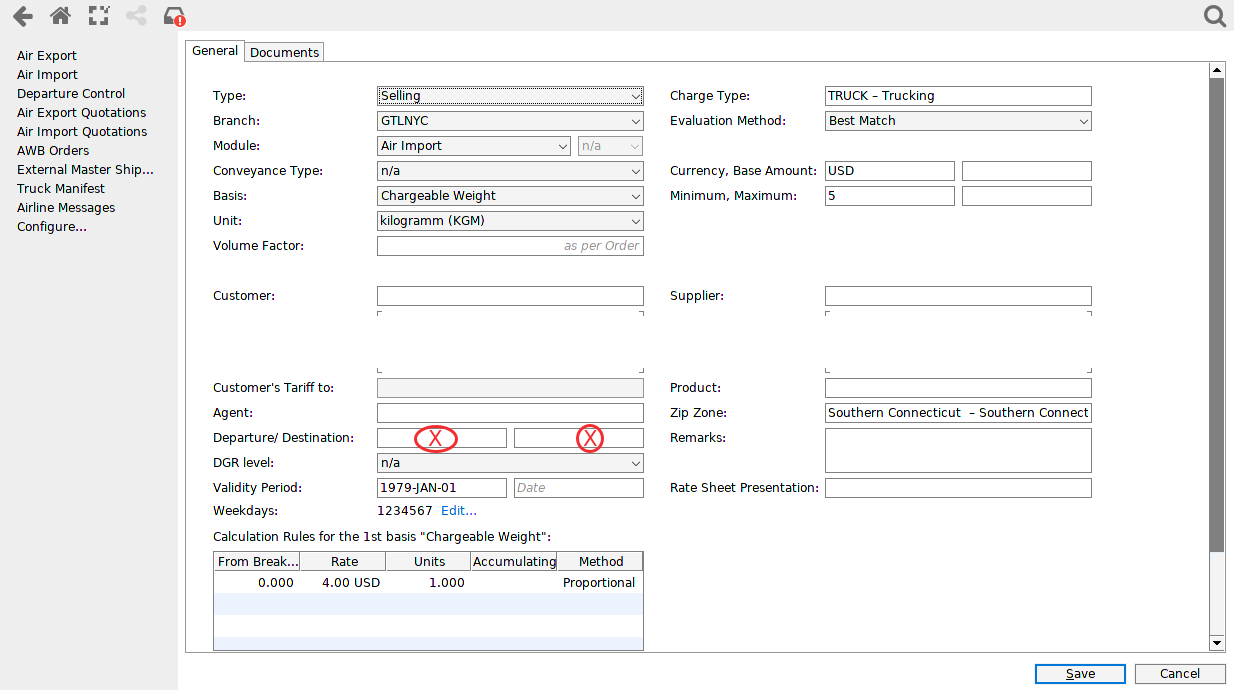Click Edit... link next to Weekdays
1234x690 pixels.
point(458,510)
